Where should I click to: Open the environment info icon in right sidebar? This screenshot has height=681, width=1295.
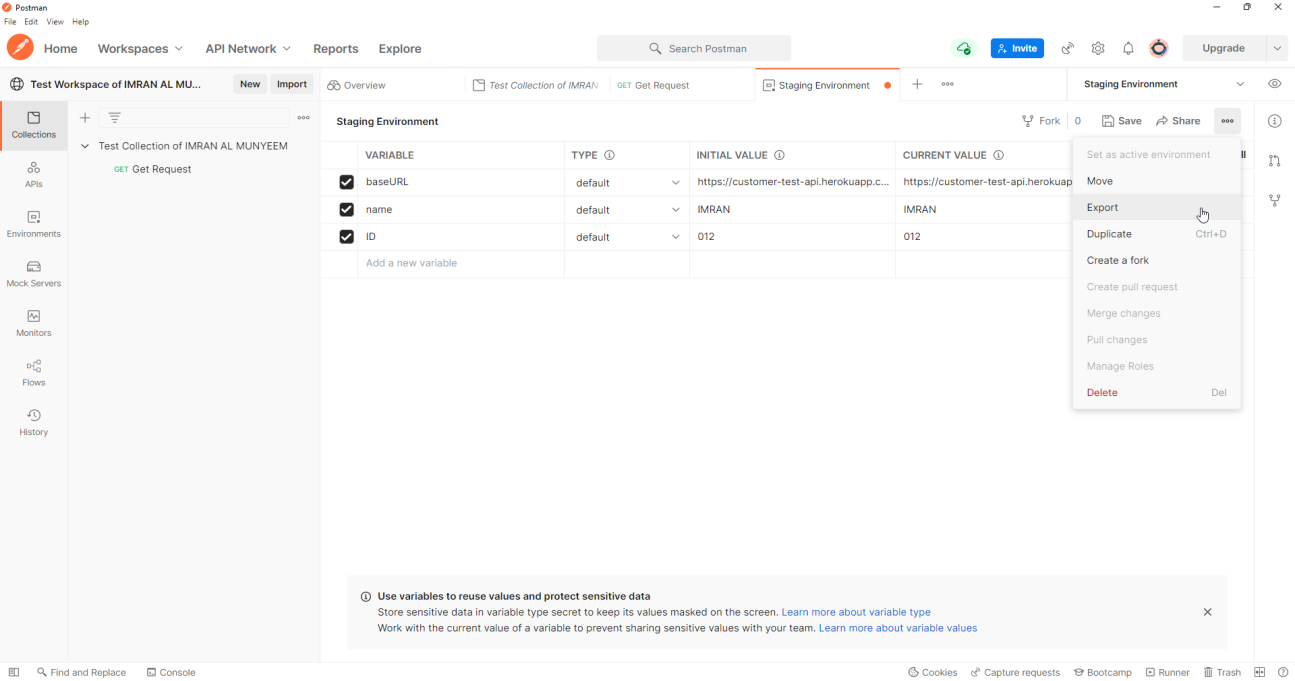[1275, 121]
